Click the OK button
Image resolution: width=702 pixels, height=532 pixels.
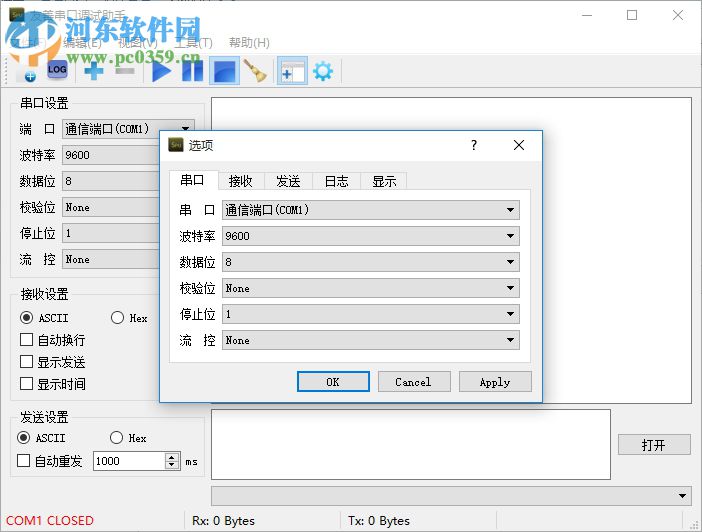tap(333, 382)
